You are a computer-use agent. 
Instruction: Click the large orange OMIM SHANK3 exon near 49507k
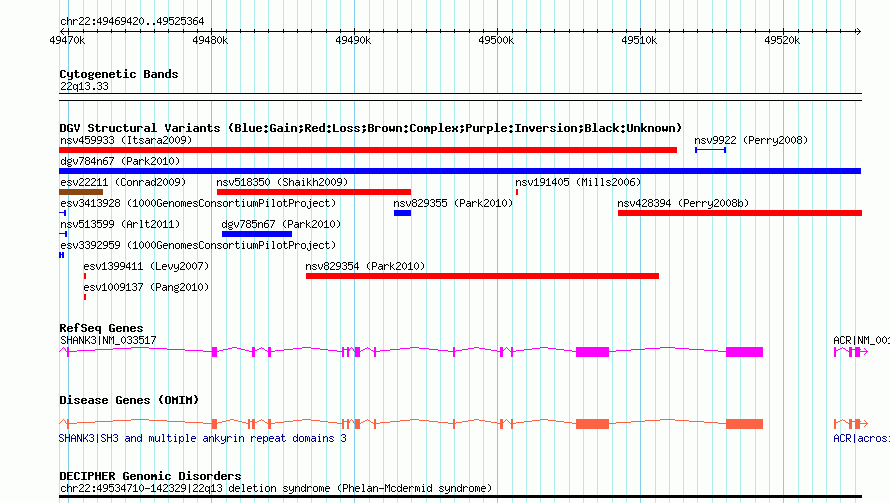tap(593, 424)
